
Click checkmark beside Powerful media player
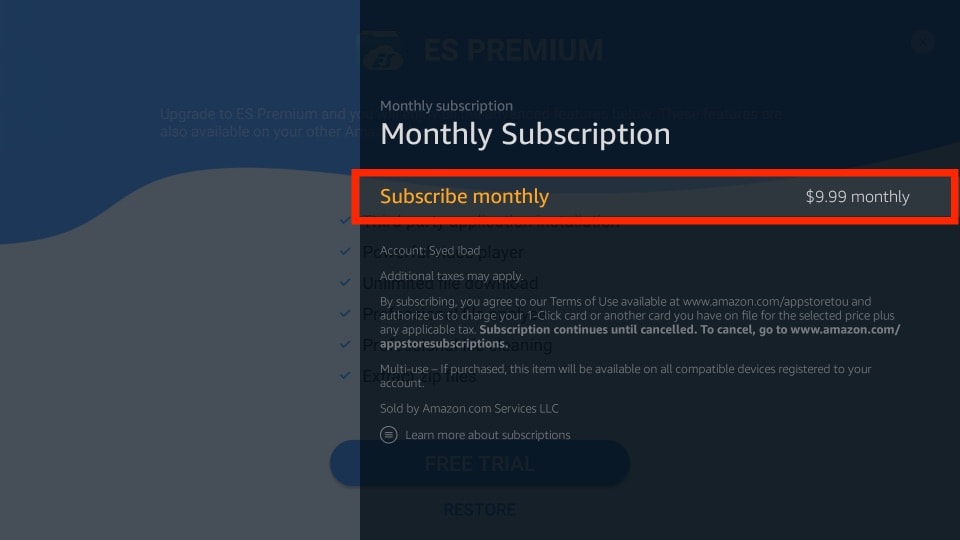(x=345, y=251)
